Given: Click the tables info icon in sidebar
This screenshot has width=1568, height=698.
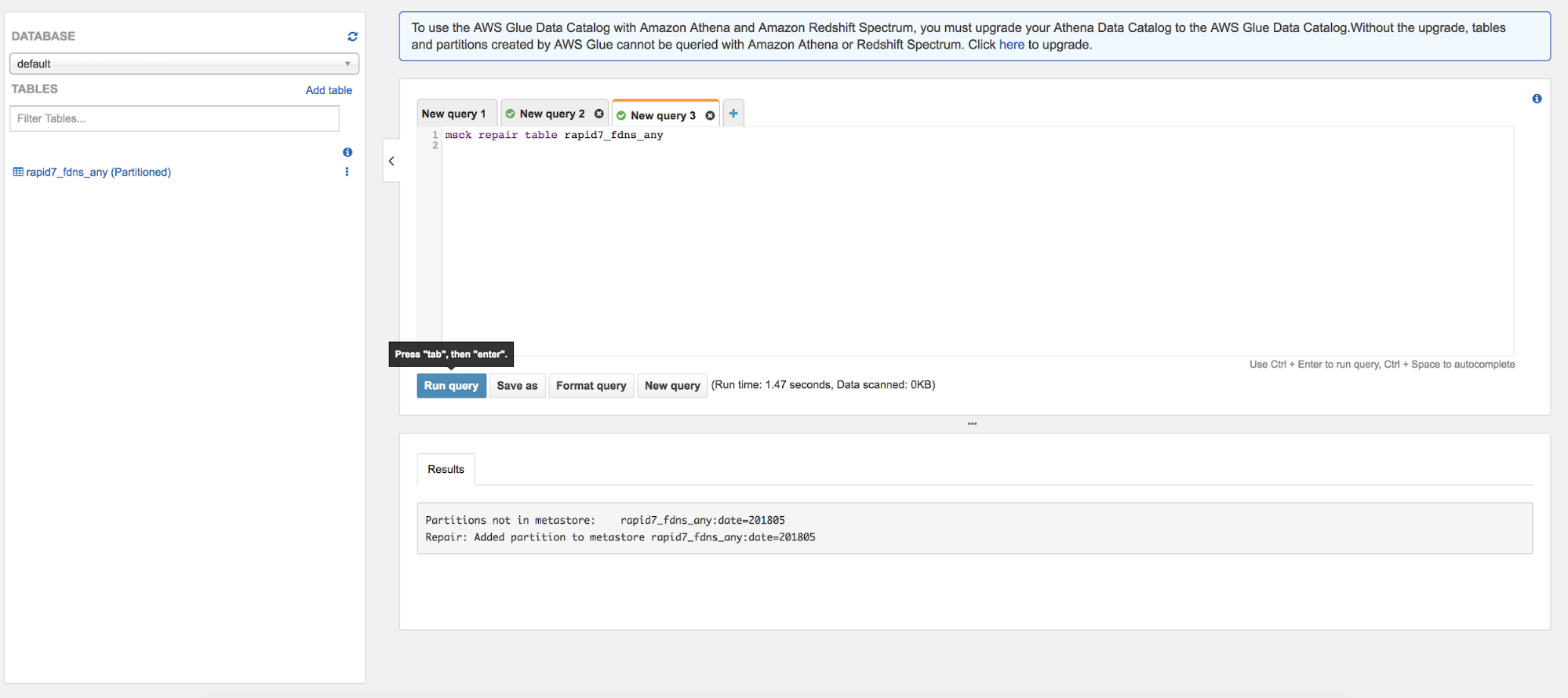Looking at the screenshot, I should pos(347,152).
